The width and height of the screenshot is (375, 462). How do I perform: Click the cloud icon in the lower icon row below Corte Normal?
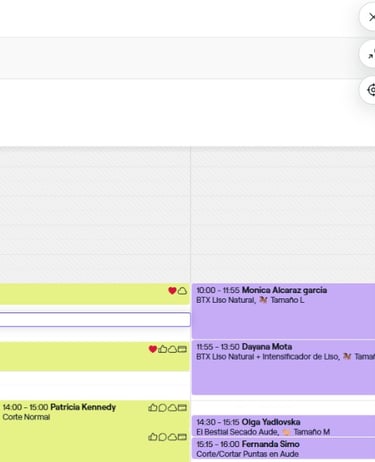(x=172, y=437)
